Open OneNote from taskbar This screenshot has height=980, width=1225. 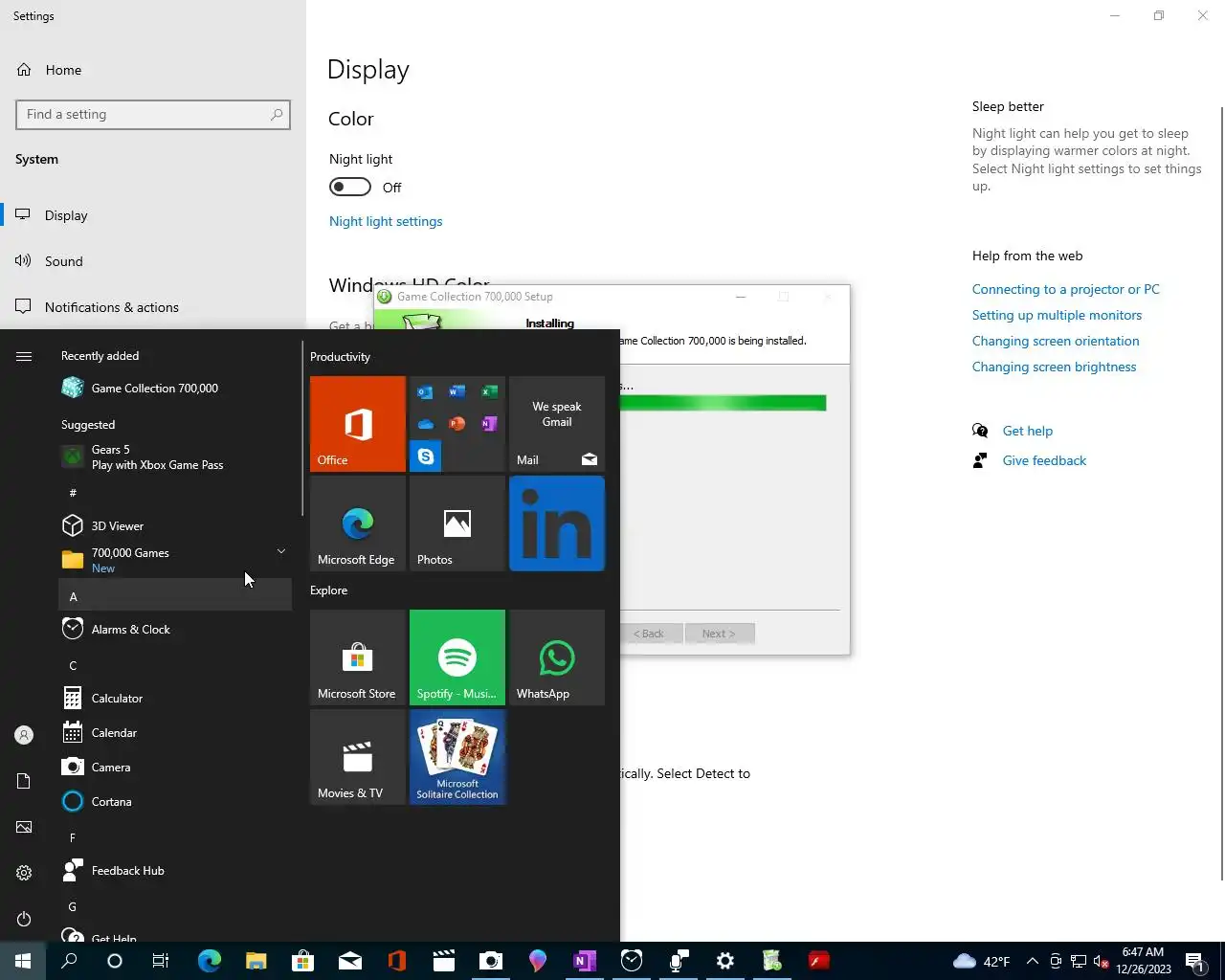pos(585,961)
